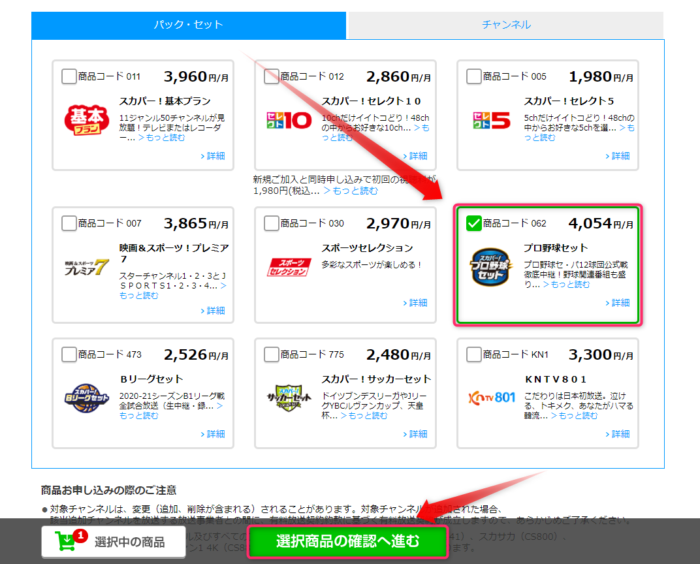Expand もっと読む for スカパー！基本プラン
Image resolution: width=700 pixels, height=564 pixels.
tap(162, 138)
